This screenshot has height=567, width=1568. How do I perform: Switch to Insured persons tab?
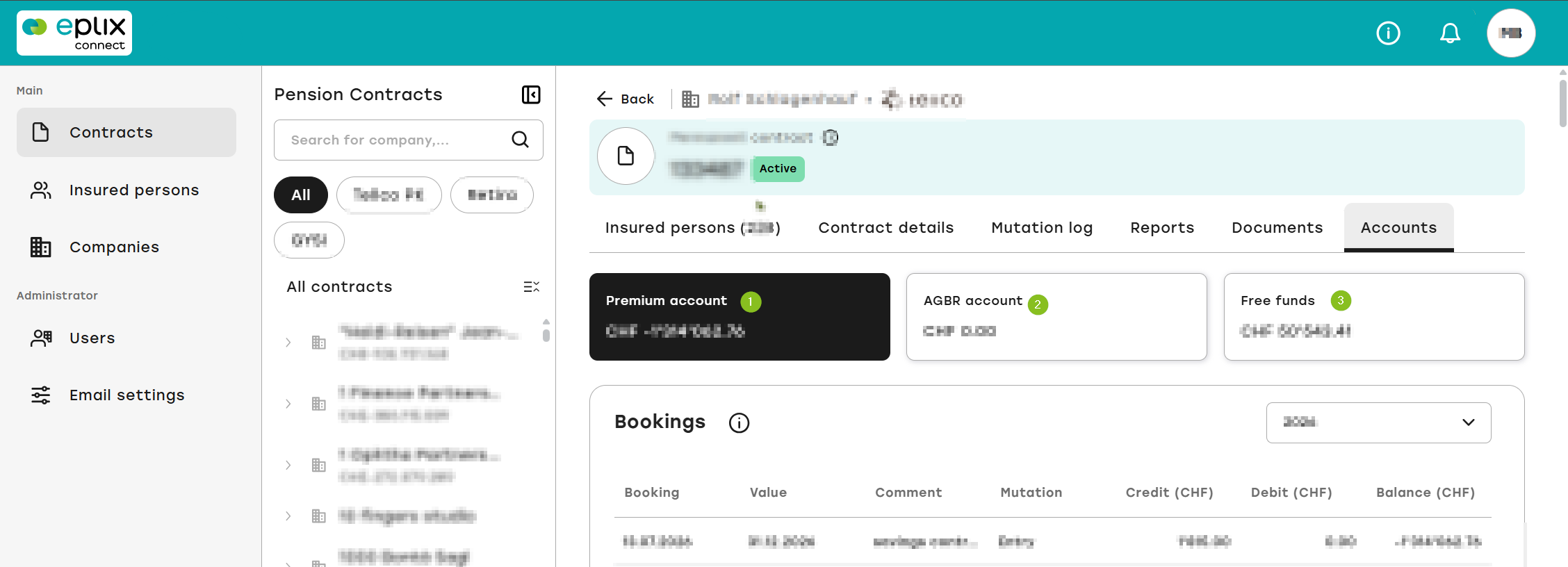click(x=693, y=227)
